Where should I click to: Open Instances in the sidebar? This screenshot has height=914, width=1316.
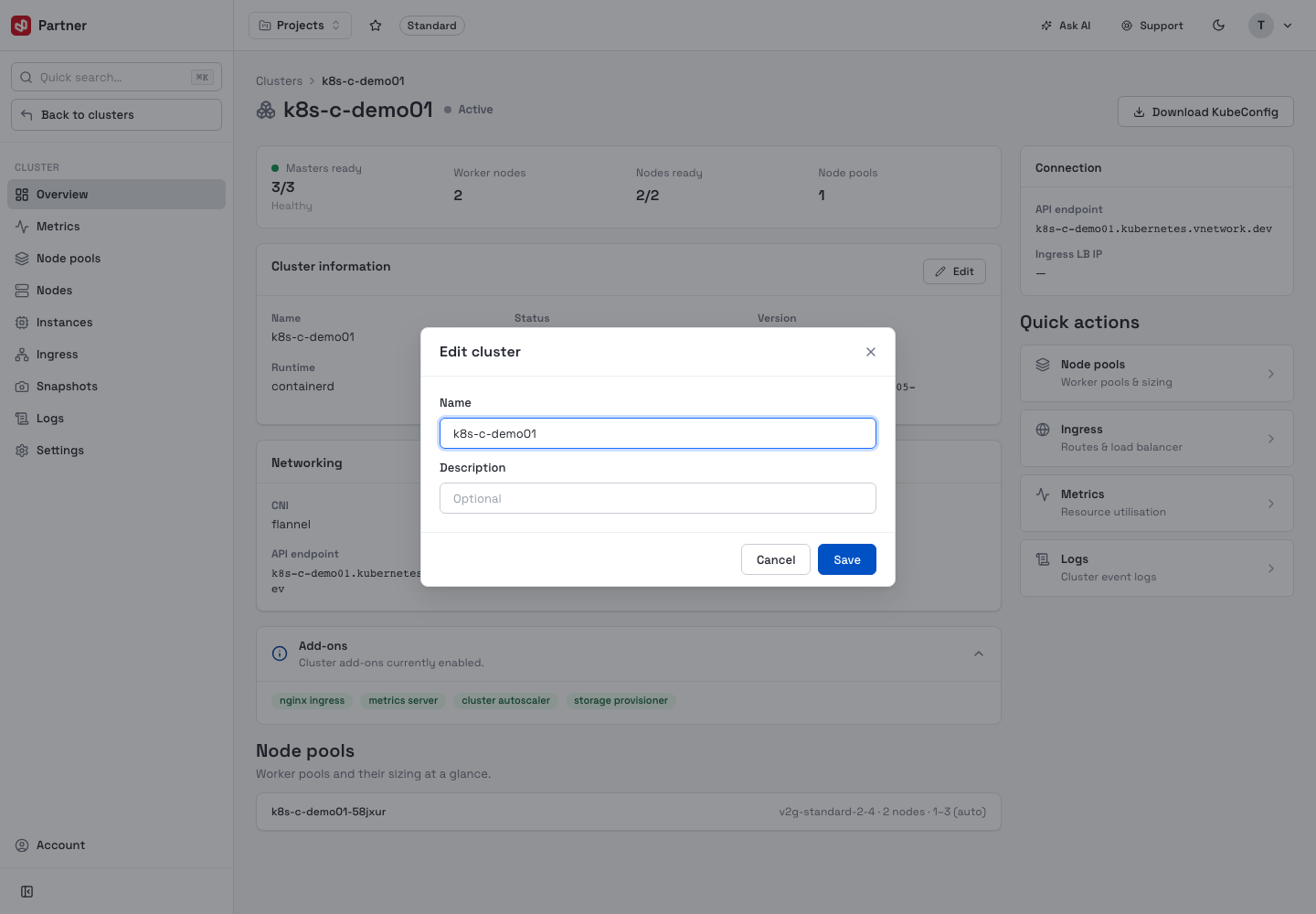pyautogui.click(x=116, y=322)
